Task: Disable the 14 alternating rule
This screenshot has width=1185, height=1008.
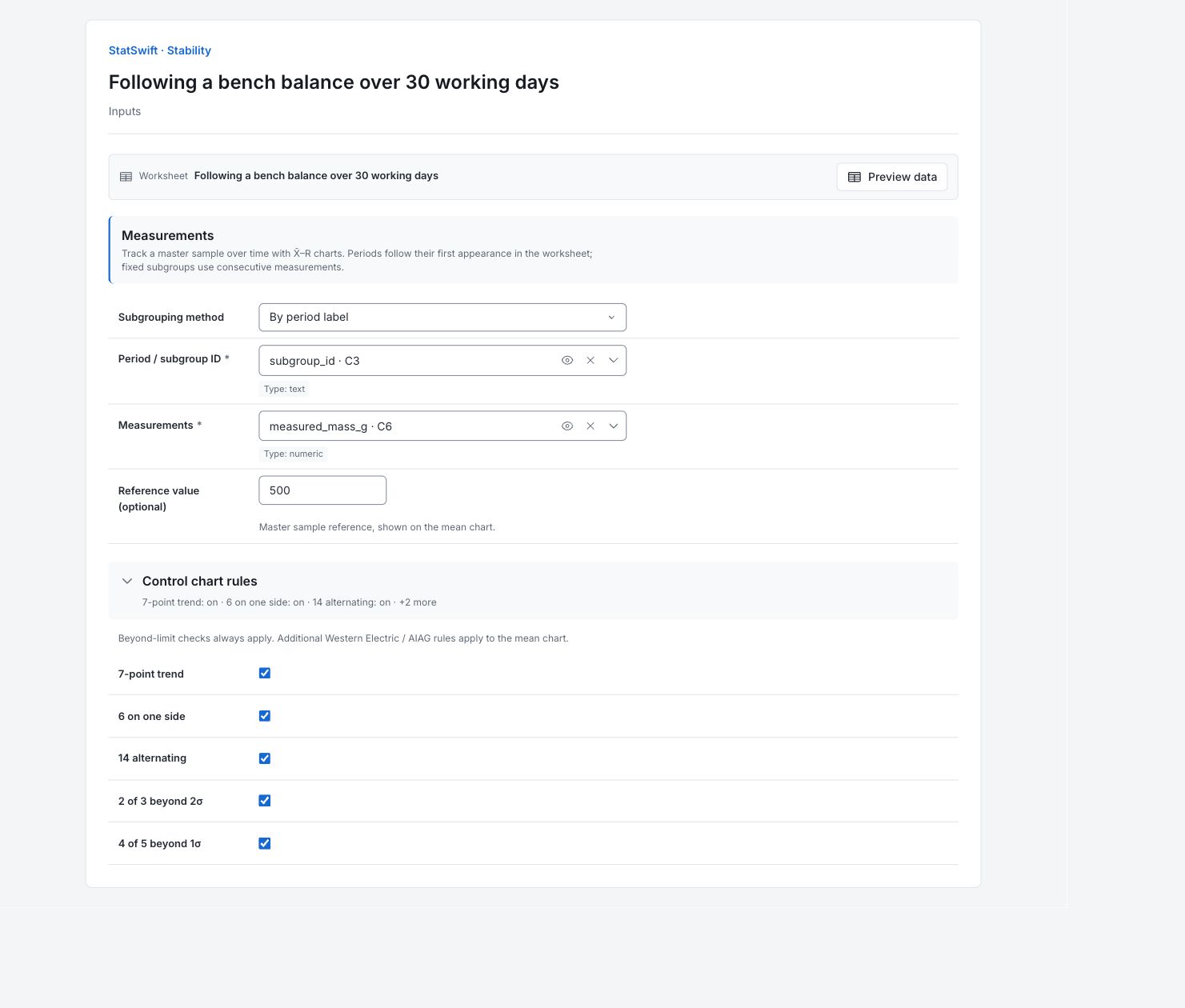Action: 265,758
